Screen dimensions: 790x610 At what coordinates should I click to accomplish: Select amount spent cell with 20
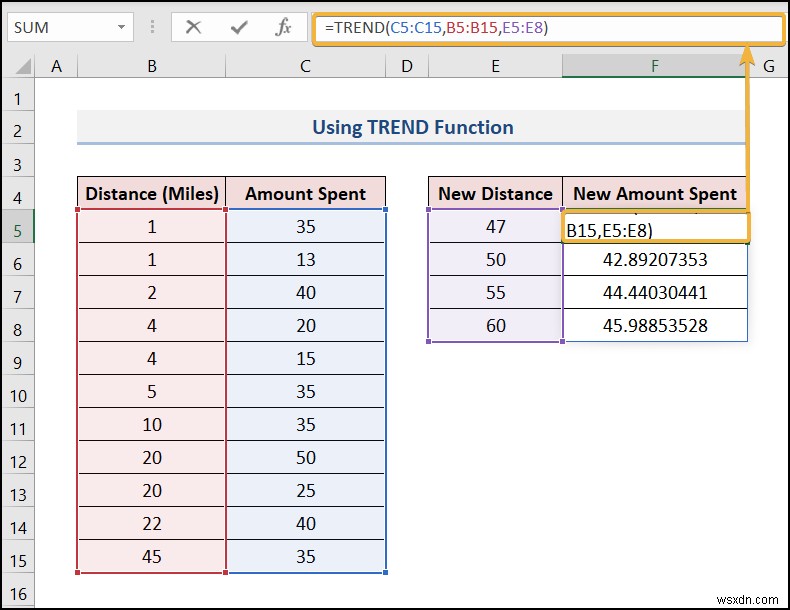tap(305, 325)
